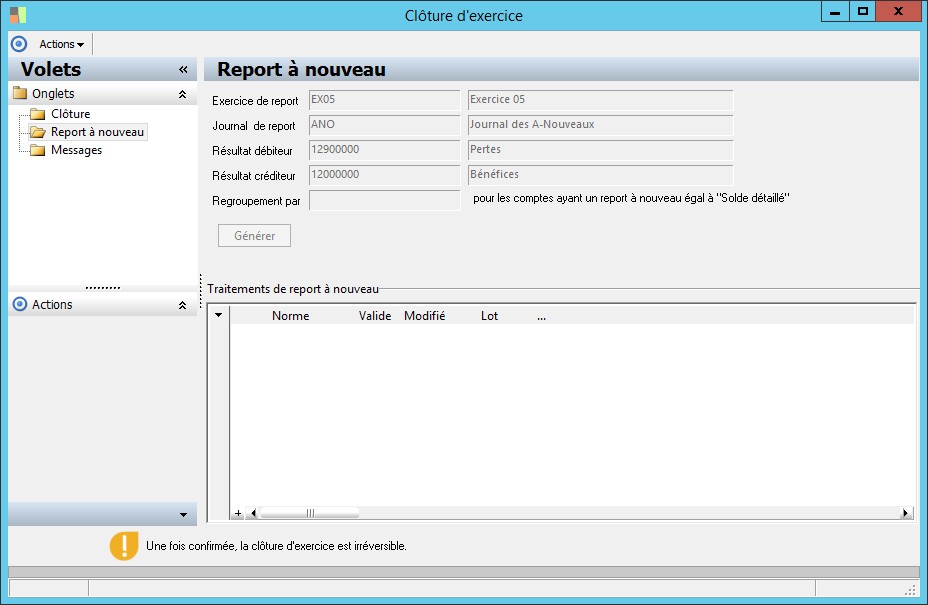Image resolution: width=928 pixels, height=605 pixels.
Task: Click the Messages folder icon
Action: coord(38,150)
